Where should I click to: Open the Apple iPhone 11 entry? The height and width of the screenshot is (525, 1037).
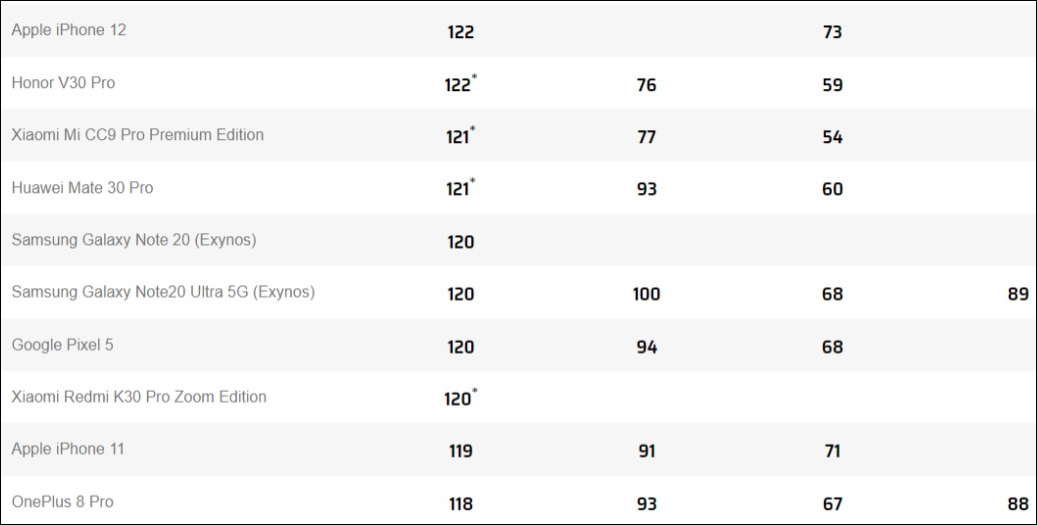pos(68,449)
